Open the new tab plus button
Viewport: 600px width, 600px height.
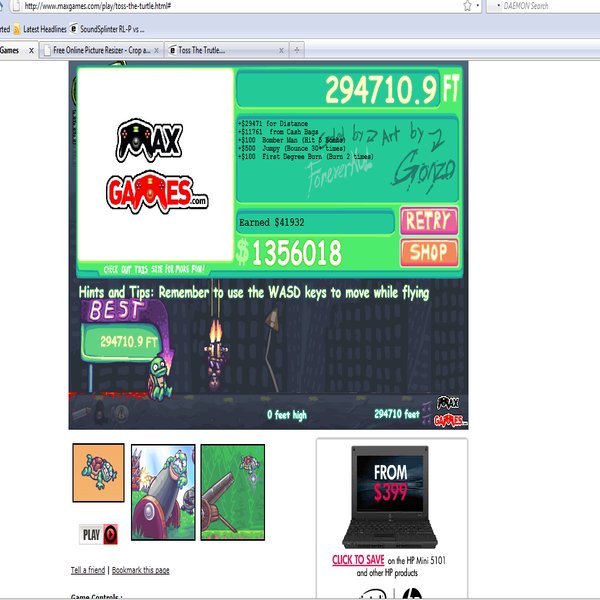[297, 50]
